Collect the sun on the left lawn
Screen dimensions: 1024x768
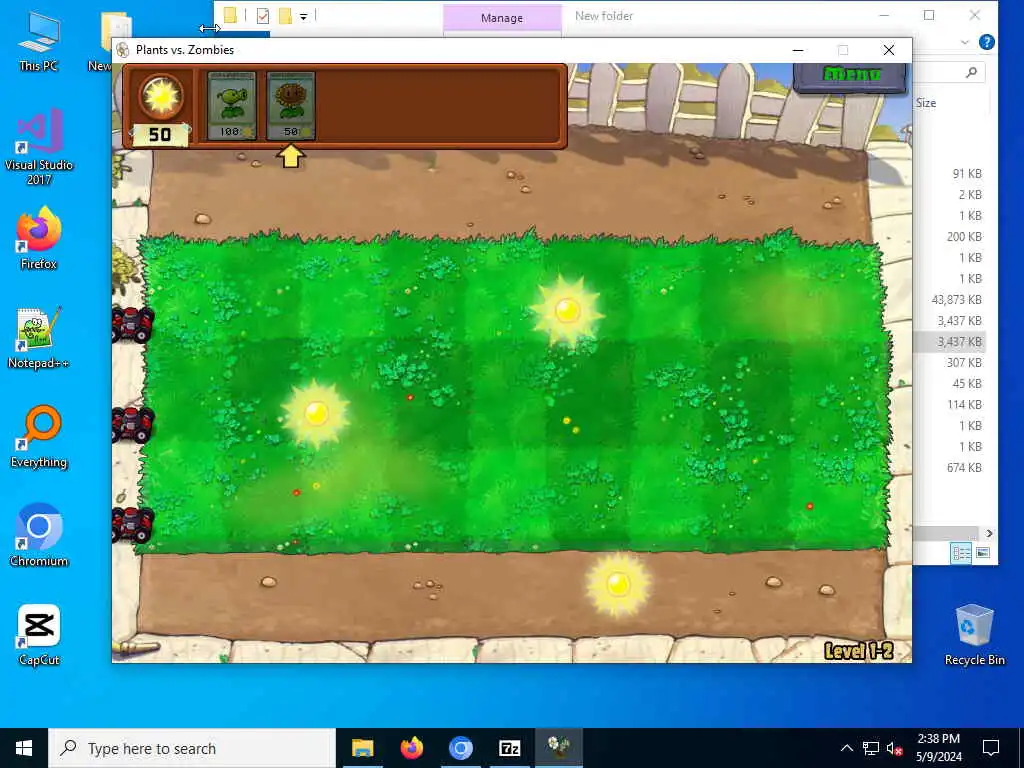click(316, 413)
